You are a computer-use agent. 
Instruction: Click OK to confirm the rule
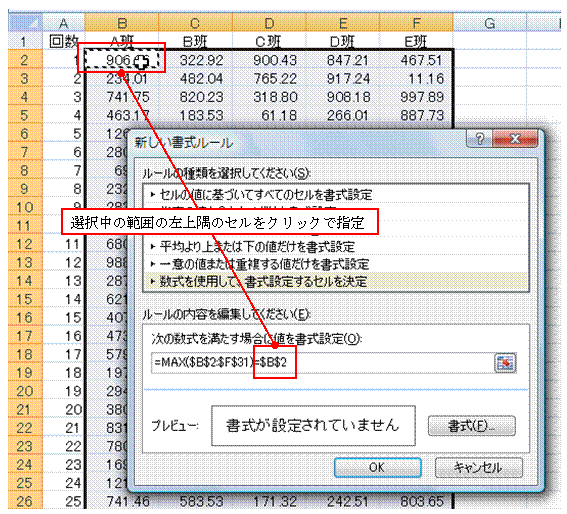click(378, 467)
